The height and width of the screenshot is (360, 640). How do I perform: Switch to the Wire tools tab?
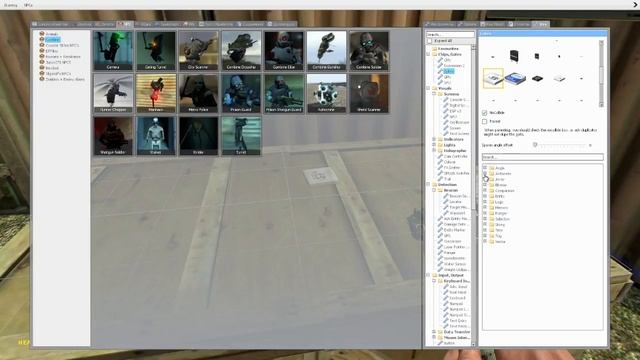tap(540, 24)
